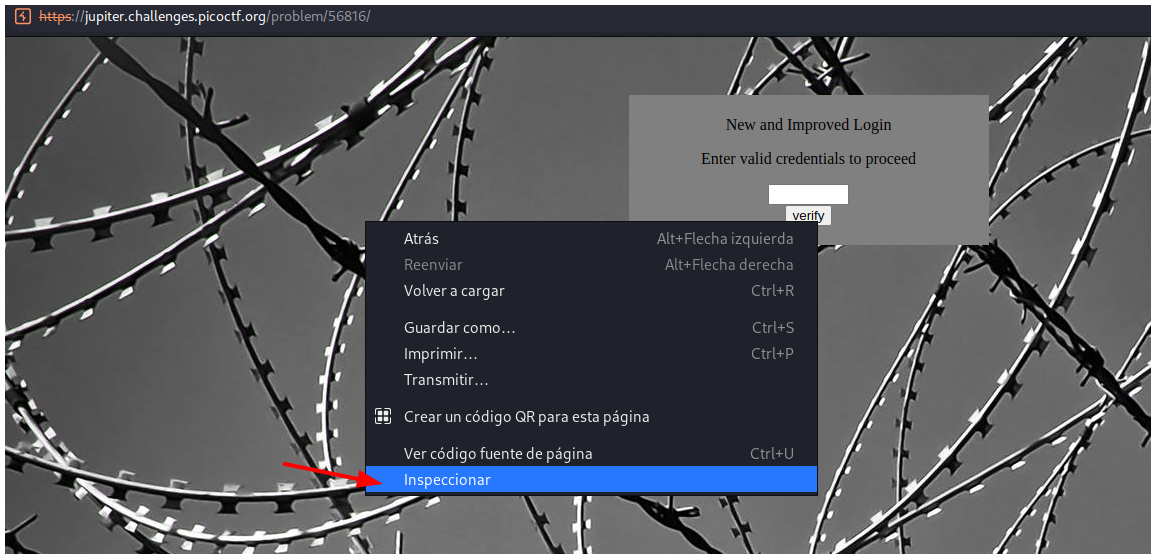Screen dimensions: 1156x559
Task: Choose the greyed-out Reenviar menu entry
Action: [433, 265]
